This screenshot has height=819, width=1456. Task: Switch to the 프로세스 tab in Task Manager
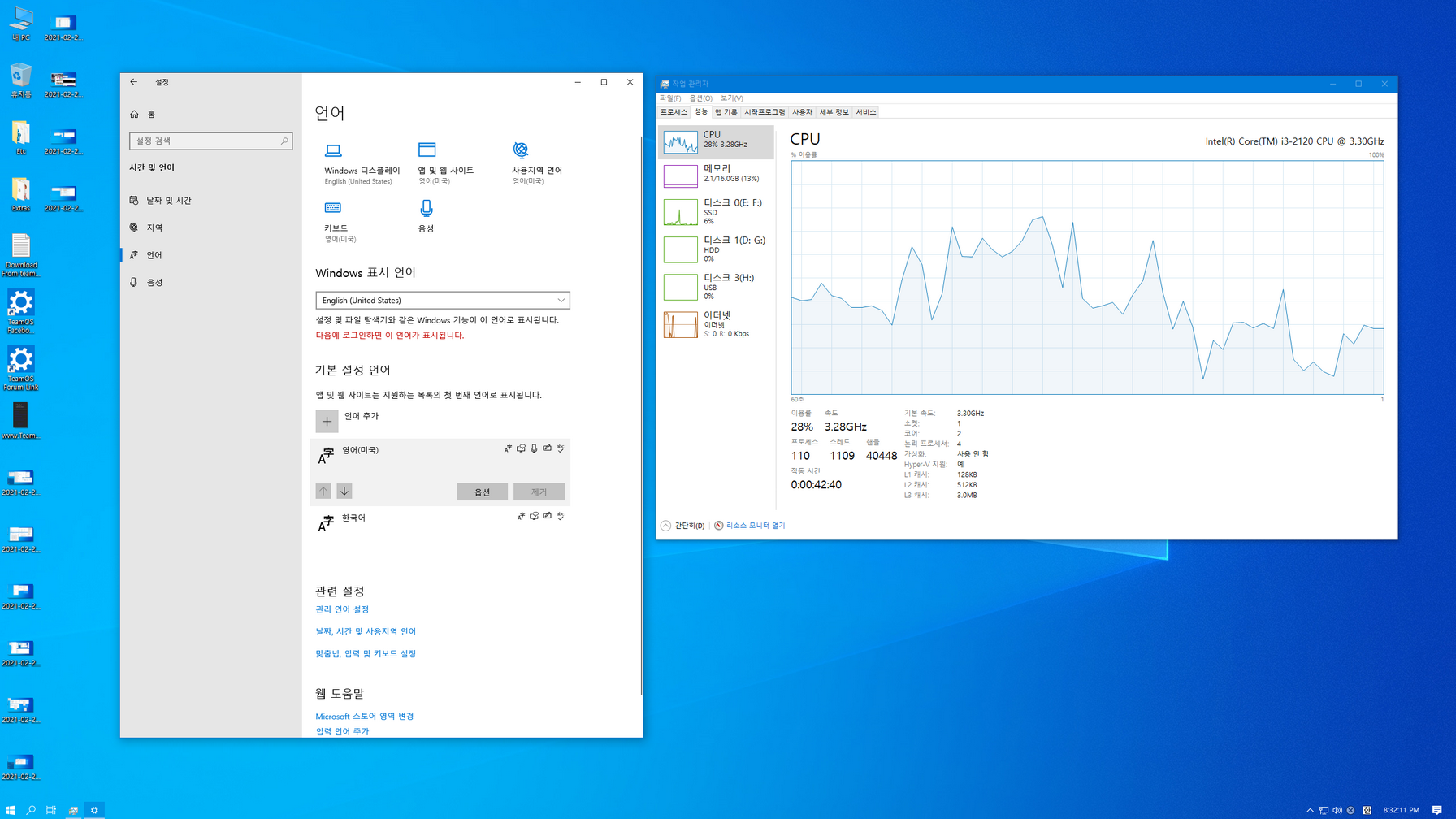674,112
